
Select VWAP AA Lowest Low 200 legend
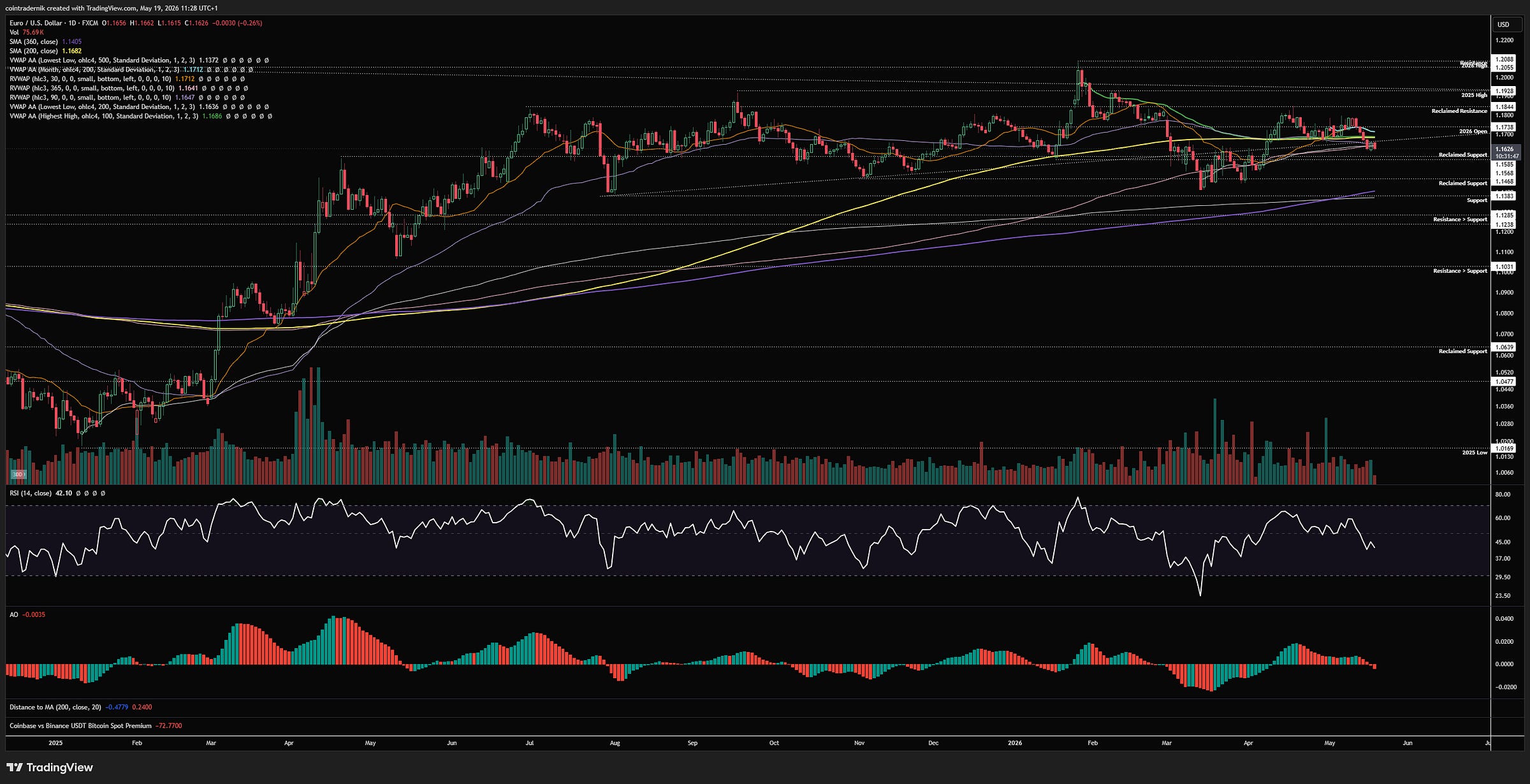pyautogui.click(x=139, y=107)
